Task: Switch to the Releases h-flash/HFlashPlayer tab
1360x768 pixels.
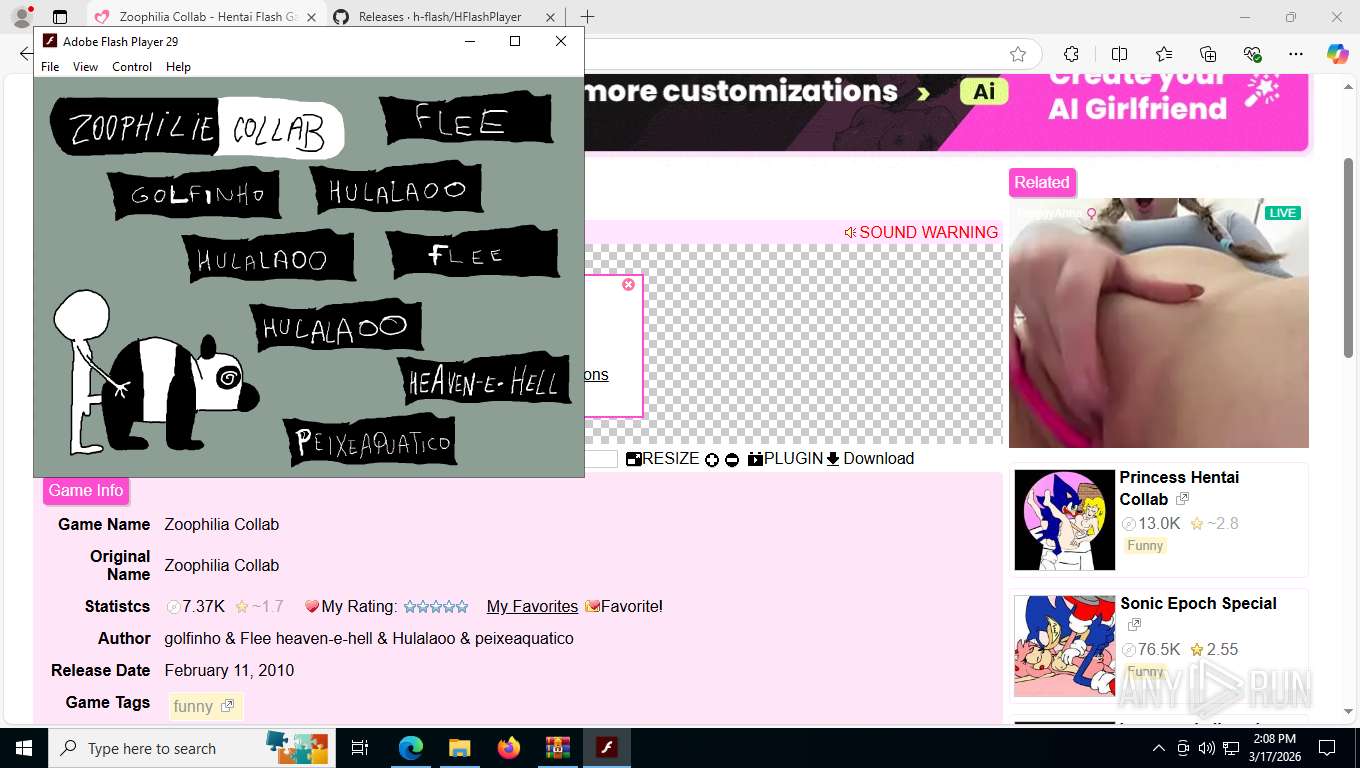Action: tap(442, 17)
